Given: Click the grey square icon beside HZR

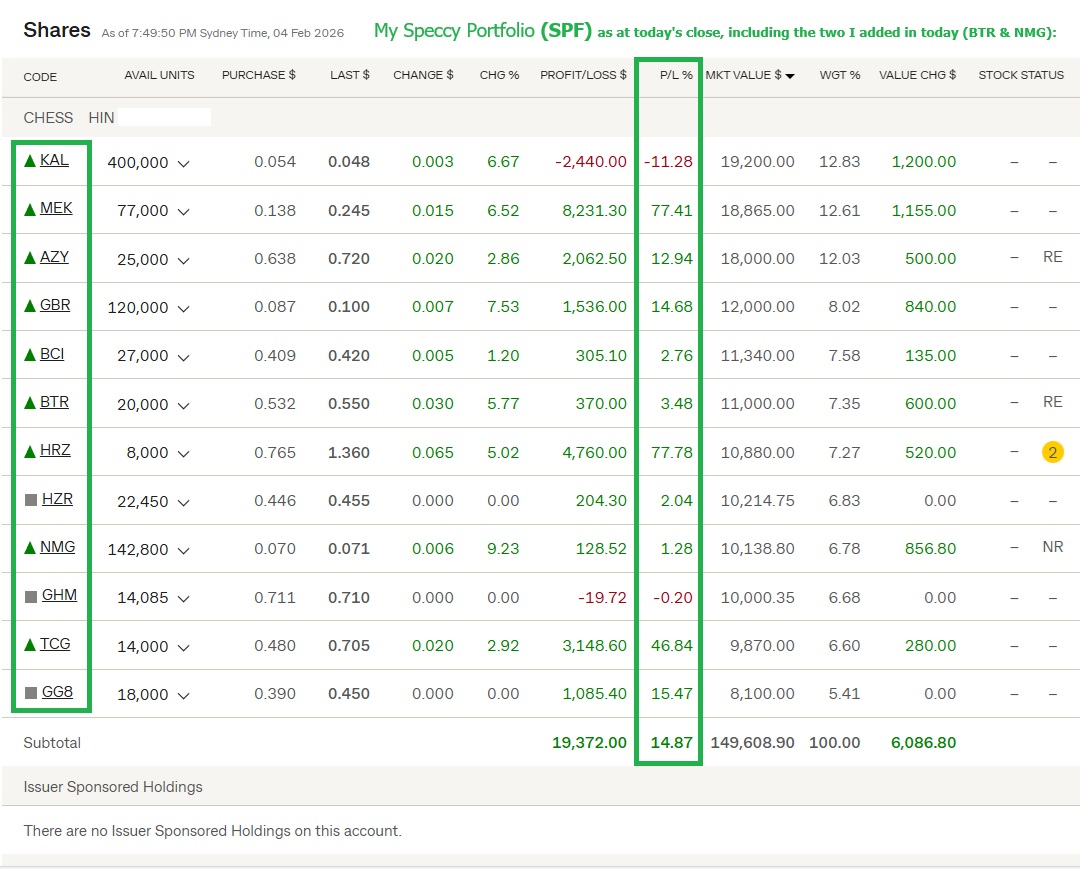Looking at the screenshot, I should (30, 500).
